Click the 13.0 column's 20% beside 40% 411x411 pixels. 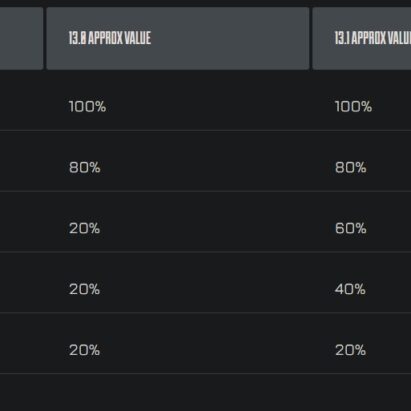(84, 289)
